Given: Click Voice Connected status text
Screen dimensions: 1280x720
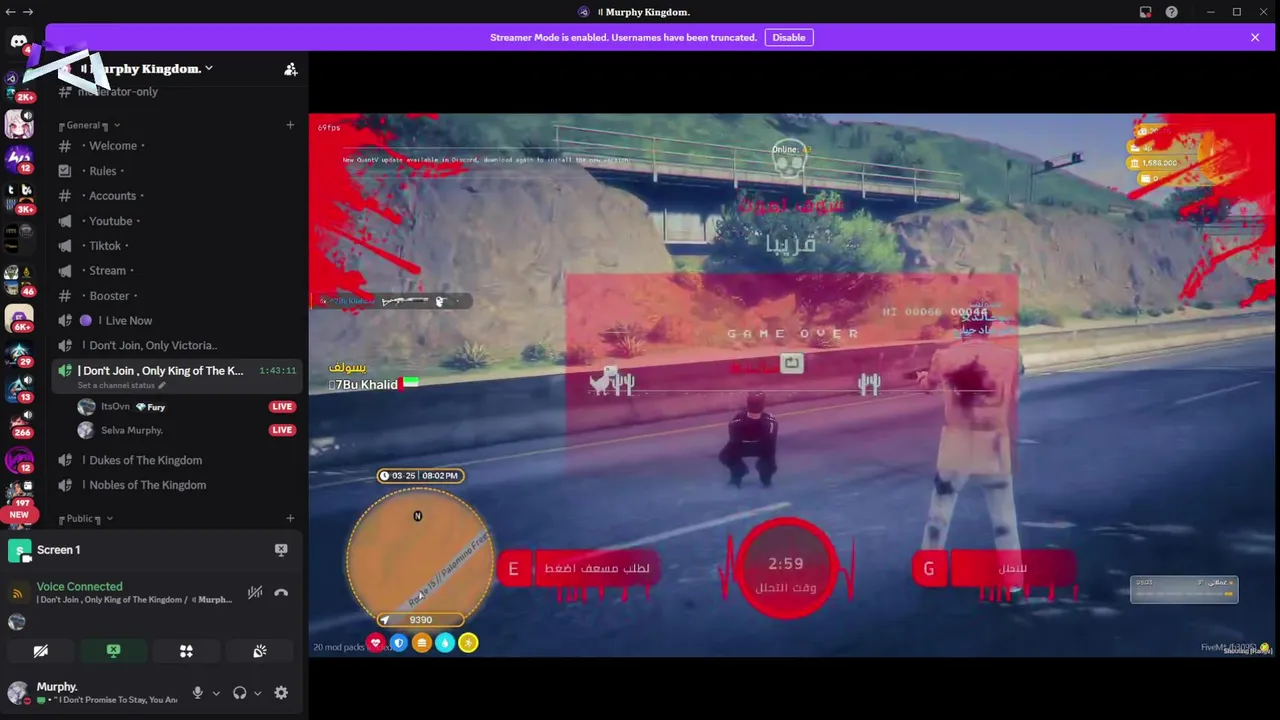Looking at the screenshot, I should coord(80,587).
